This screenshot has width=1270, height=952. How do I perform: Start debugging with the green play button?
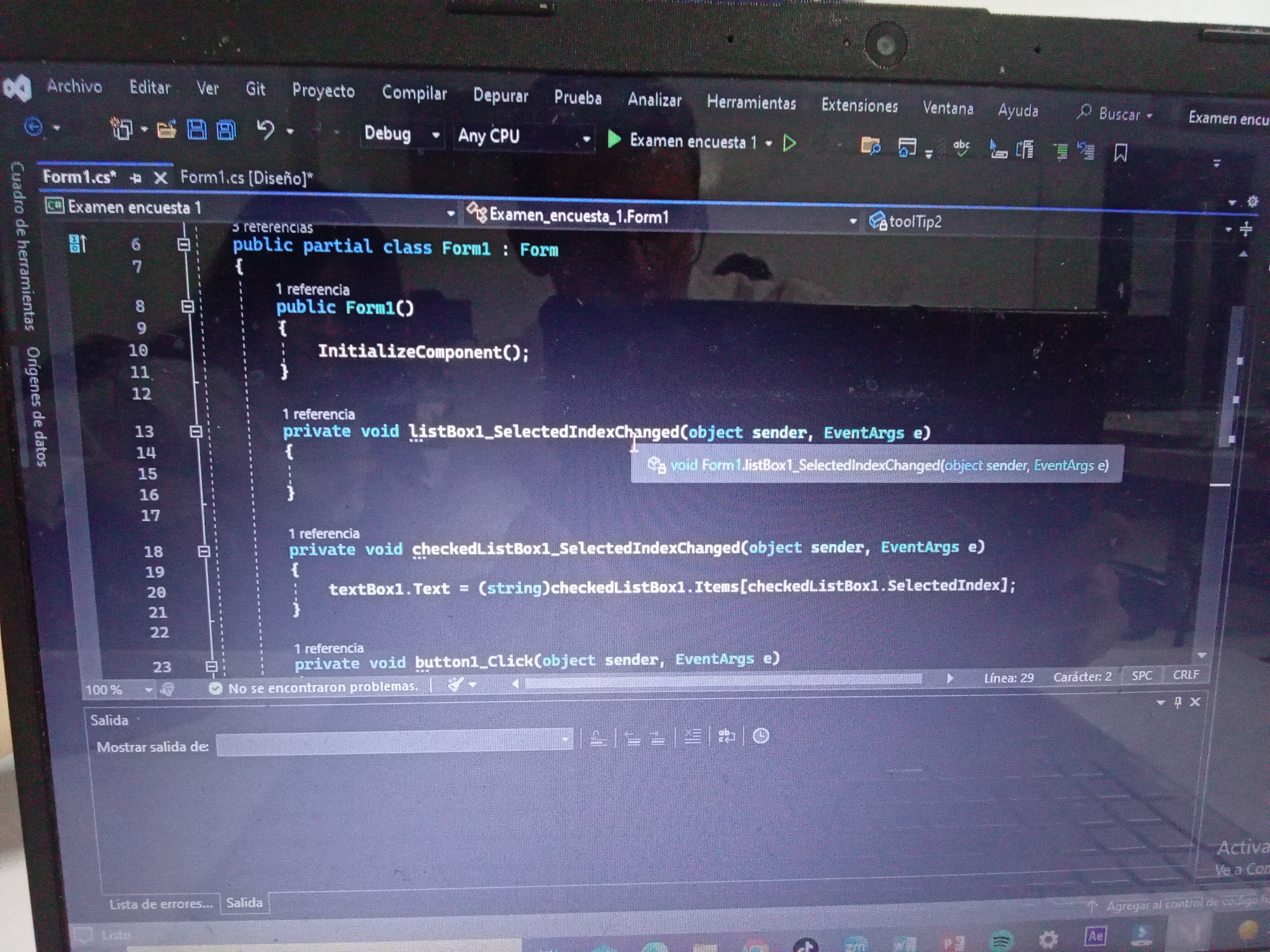(x=614, y=139)
